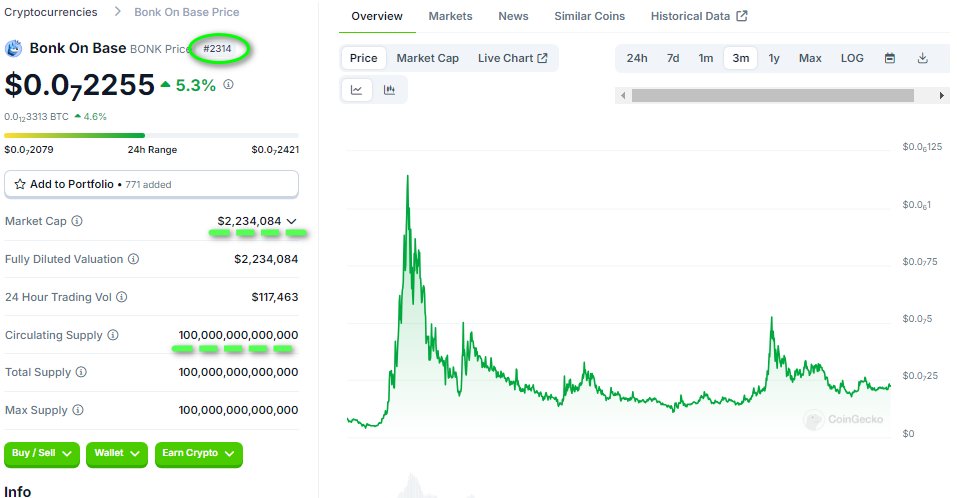This screenshot has width=957, height=498.
Task: Set chart range to 24h
Action: point(637,58)
